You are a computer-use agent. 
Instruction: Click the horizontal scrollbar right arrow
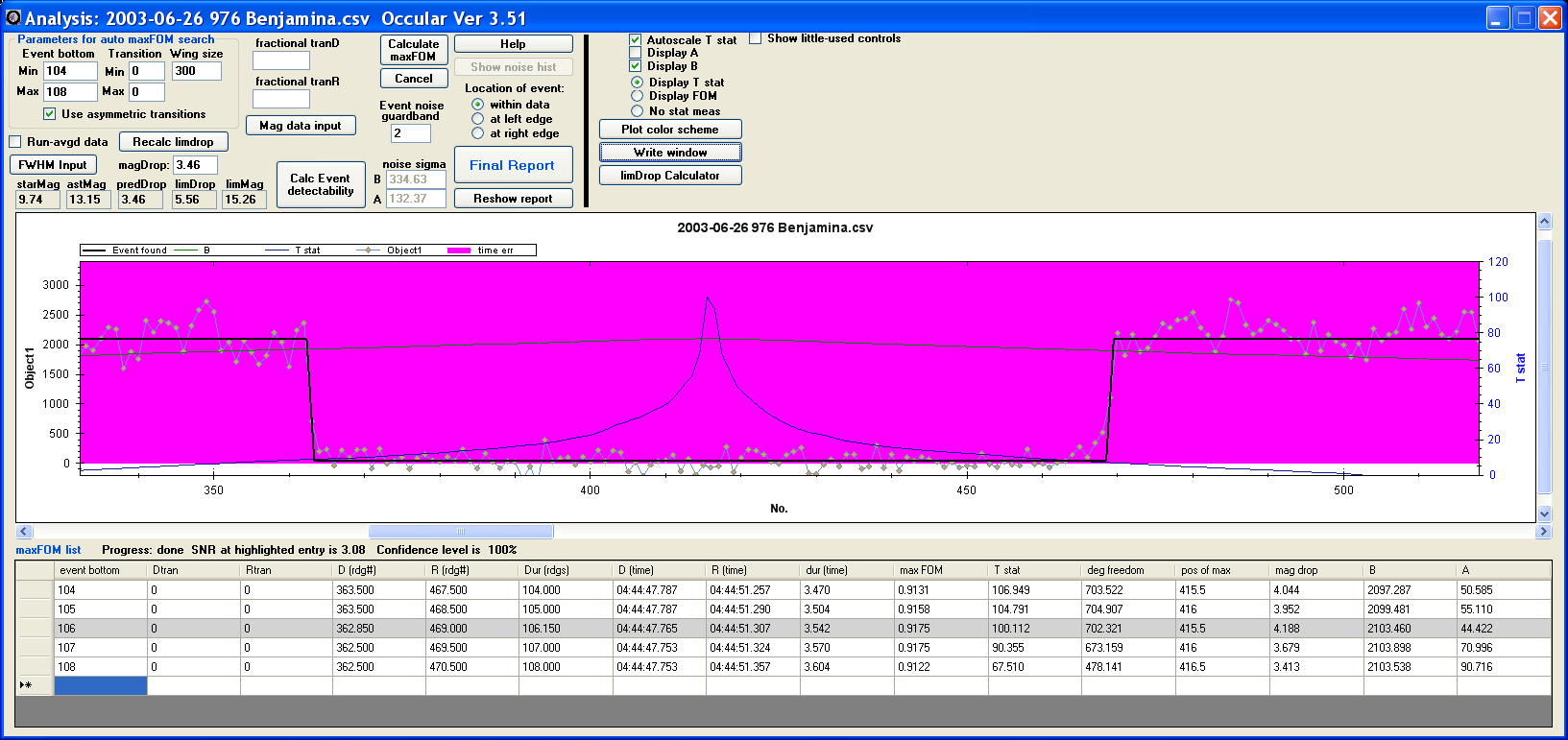tap(1544, 531)
